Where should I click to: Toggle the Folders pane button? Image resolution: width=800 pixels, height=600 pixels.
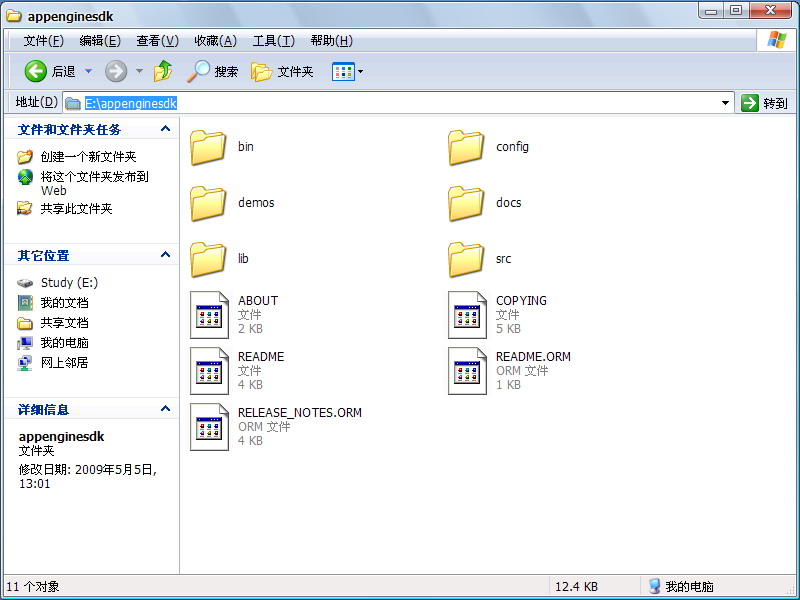tap(261, 71)
